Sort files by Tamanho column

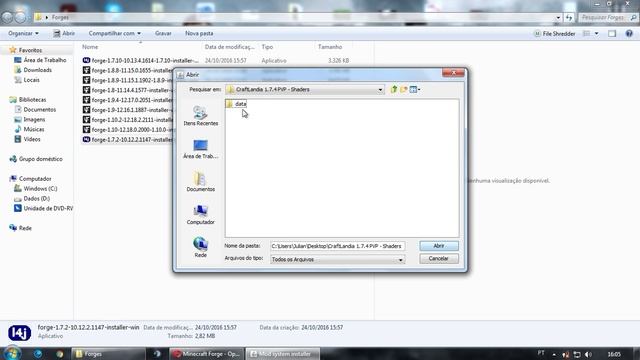pyautogui.click(x=330, y=47)
